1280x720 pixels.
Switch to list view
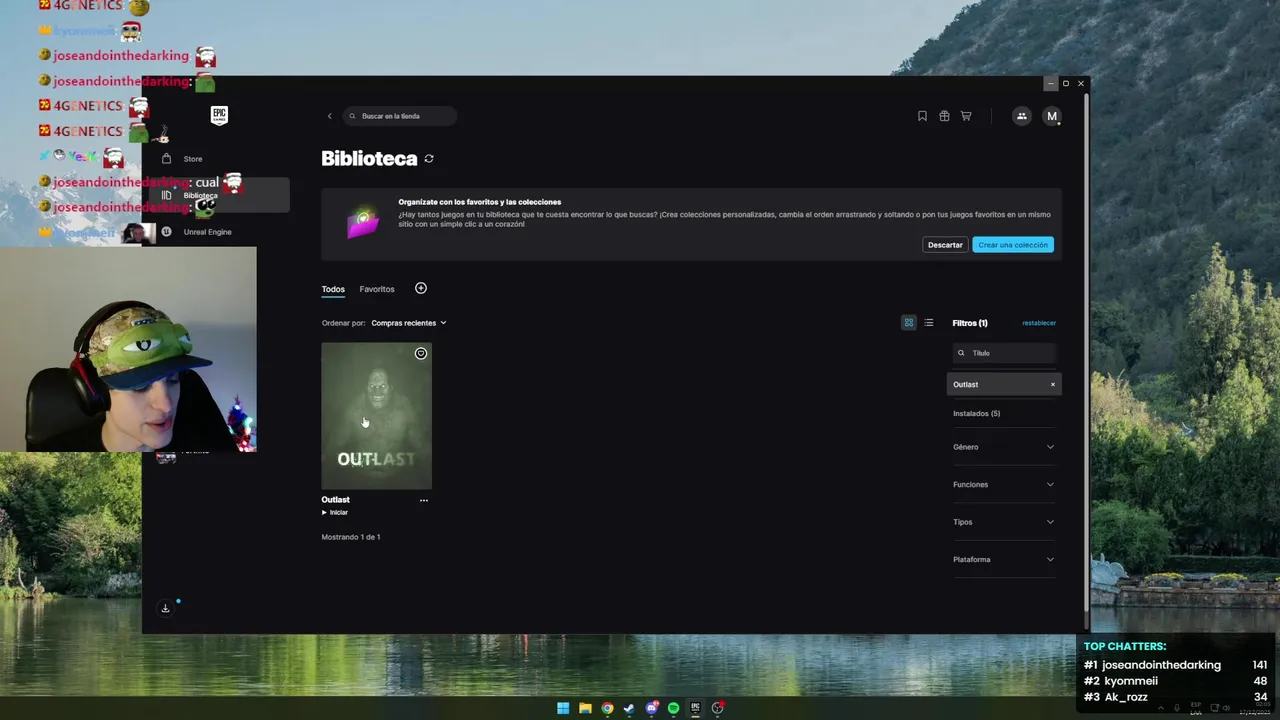coord(929,323)
